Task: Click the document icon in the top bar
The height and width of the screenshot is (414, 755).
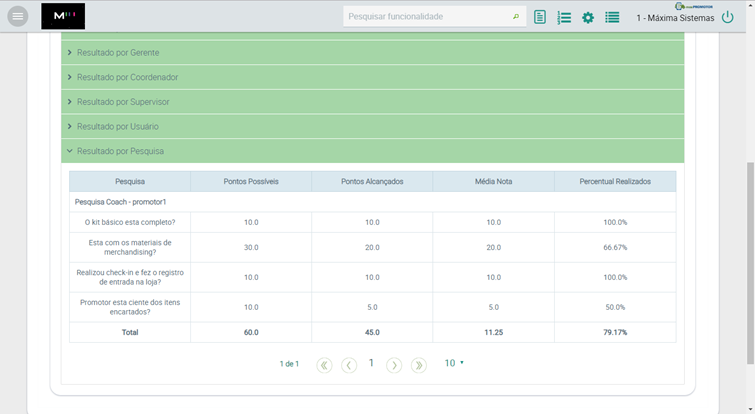Action: coord(540,17)
